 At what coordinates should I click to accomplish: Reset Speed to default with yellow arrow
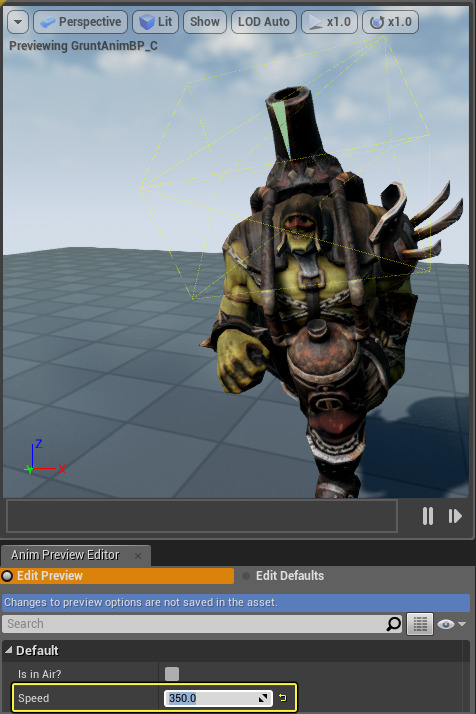[282, 698]
